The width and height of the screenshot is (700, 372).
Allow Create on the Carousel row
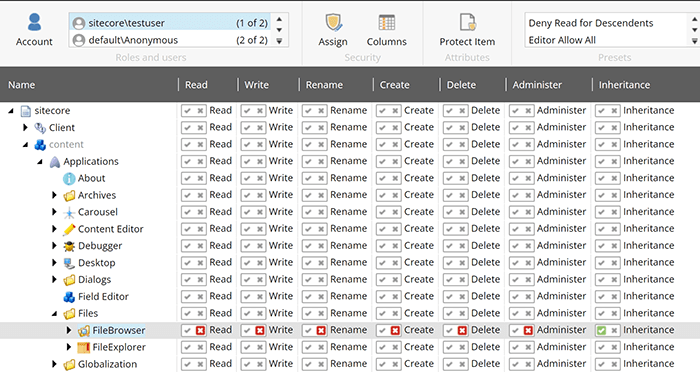tap(383, 212)
